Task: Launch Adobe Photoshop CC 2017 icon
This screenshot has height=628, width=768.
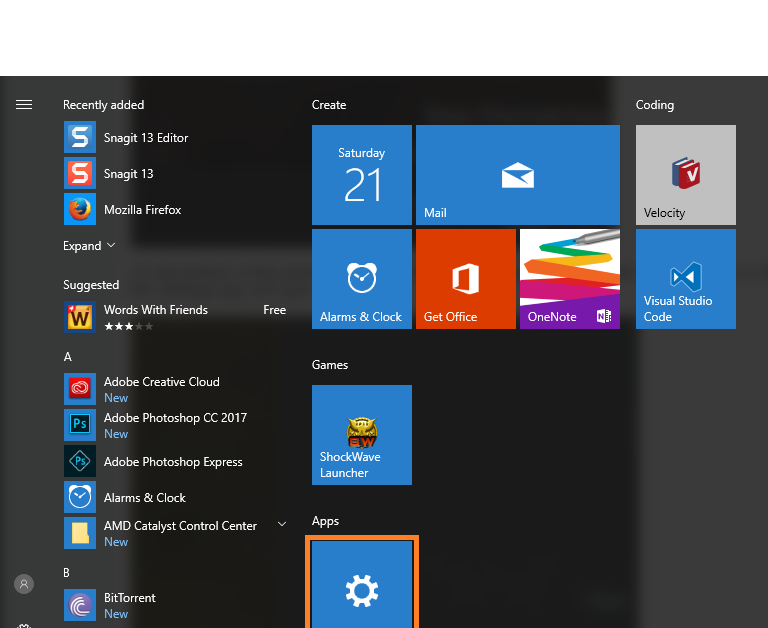Action: click(80, 425)
